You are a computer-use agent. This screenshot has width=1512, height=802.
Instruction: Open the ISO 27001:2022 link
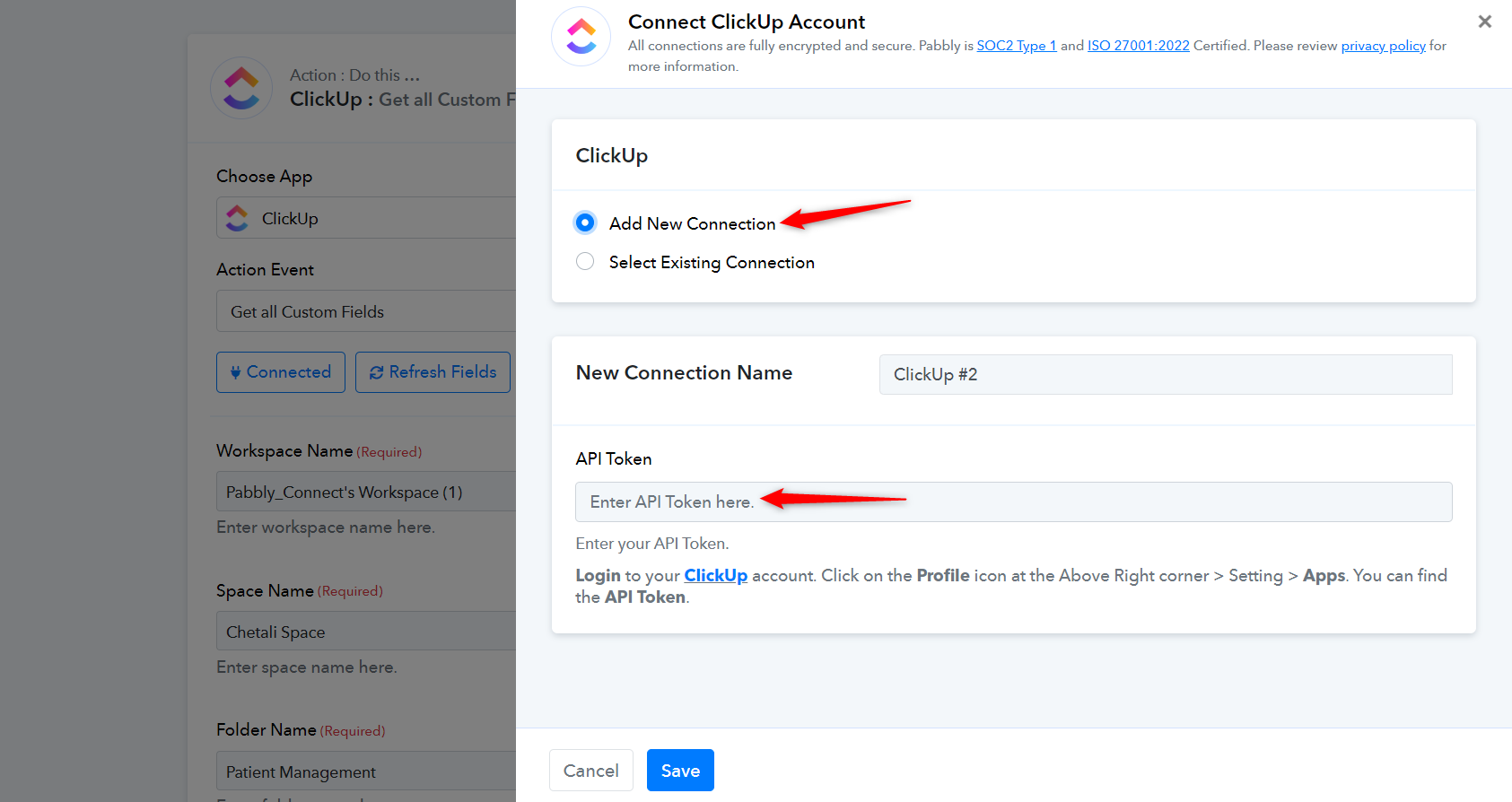(1139, 46)
